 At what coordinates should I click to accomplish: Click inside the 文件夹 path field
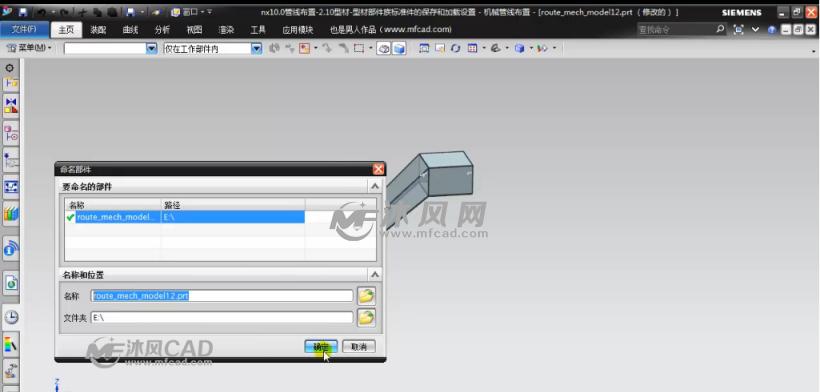[222, 317]
